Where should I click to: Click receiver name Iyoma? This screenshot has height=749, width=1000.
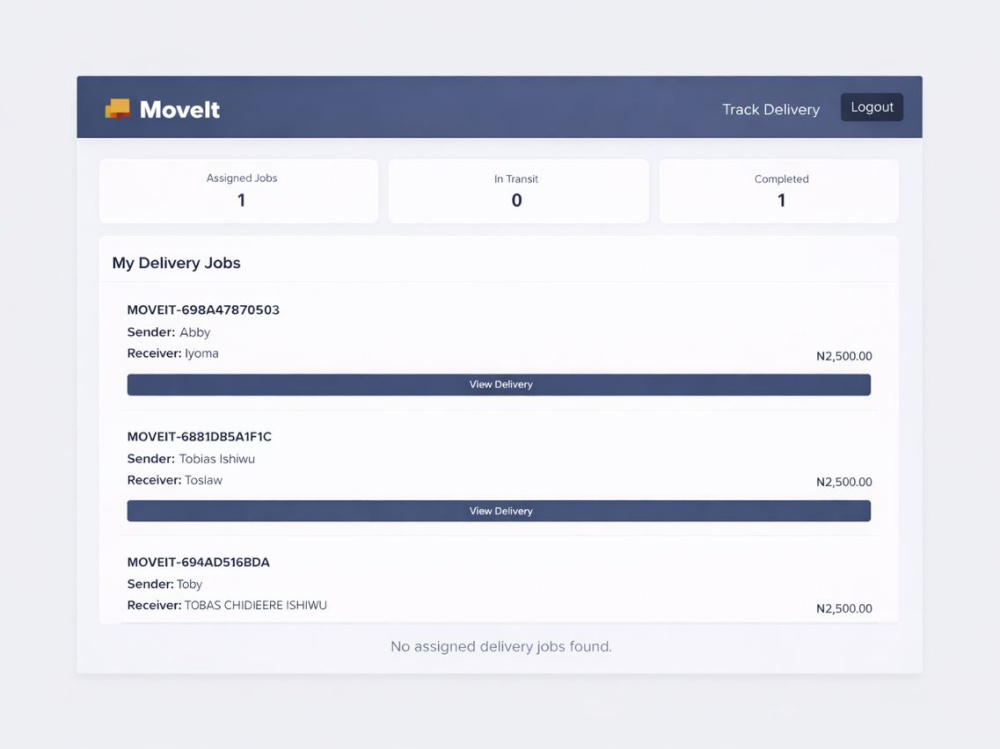tap(202, 353)
